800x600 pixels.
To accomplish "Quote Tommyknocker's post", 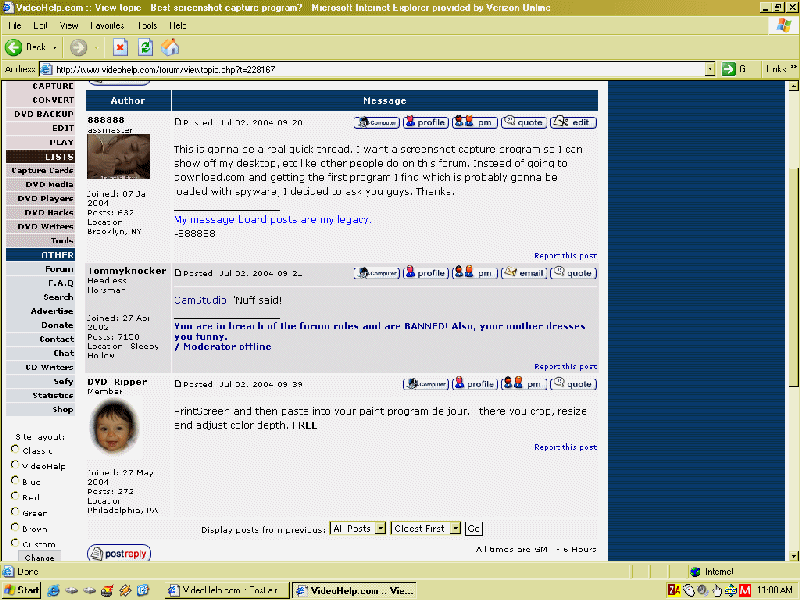I will (573, 273).
